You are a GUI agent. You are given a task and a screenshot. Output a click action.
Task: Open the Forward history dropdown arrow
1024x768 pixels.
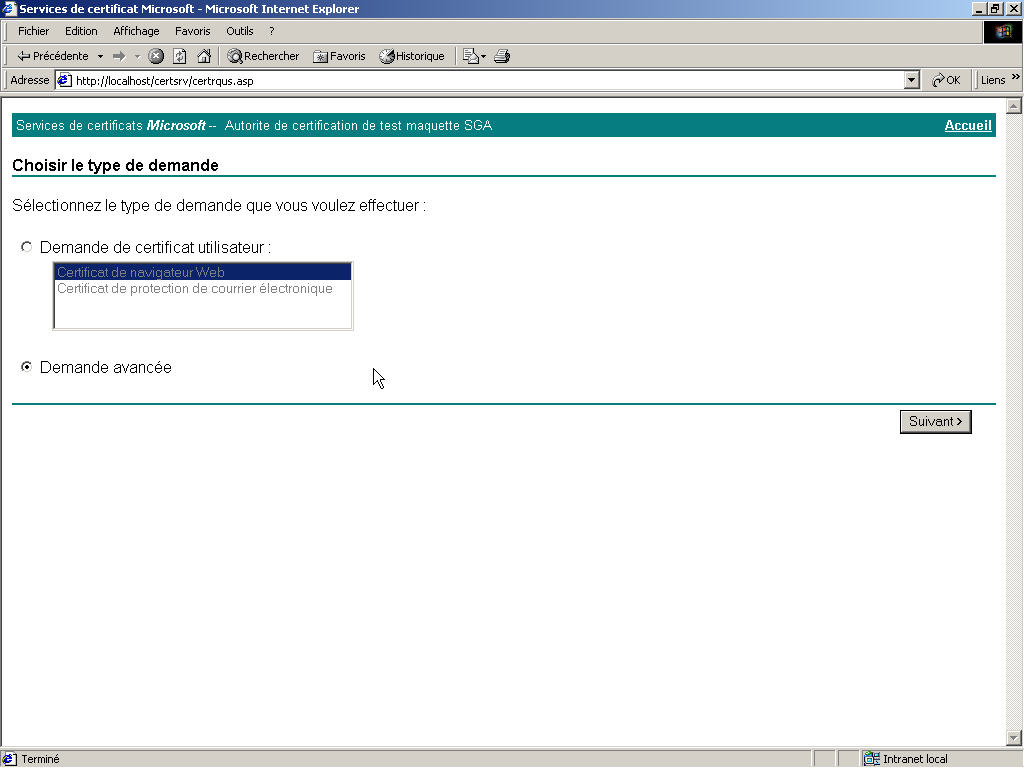[137, 57]
